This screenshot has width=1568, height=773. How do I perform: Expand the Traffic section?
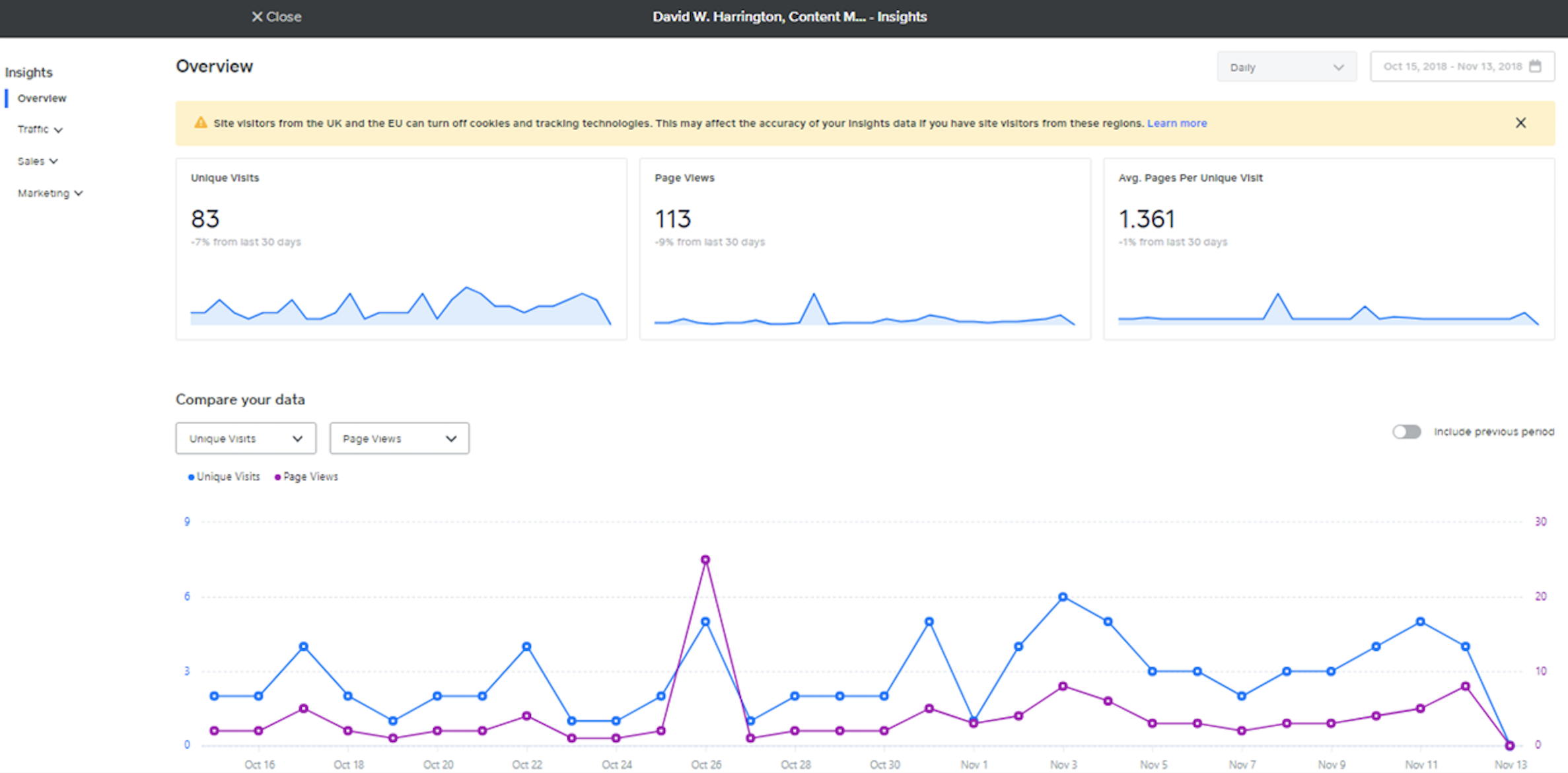point(40,129)
